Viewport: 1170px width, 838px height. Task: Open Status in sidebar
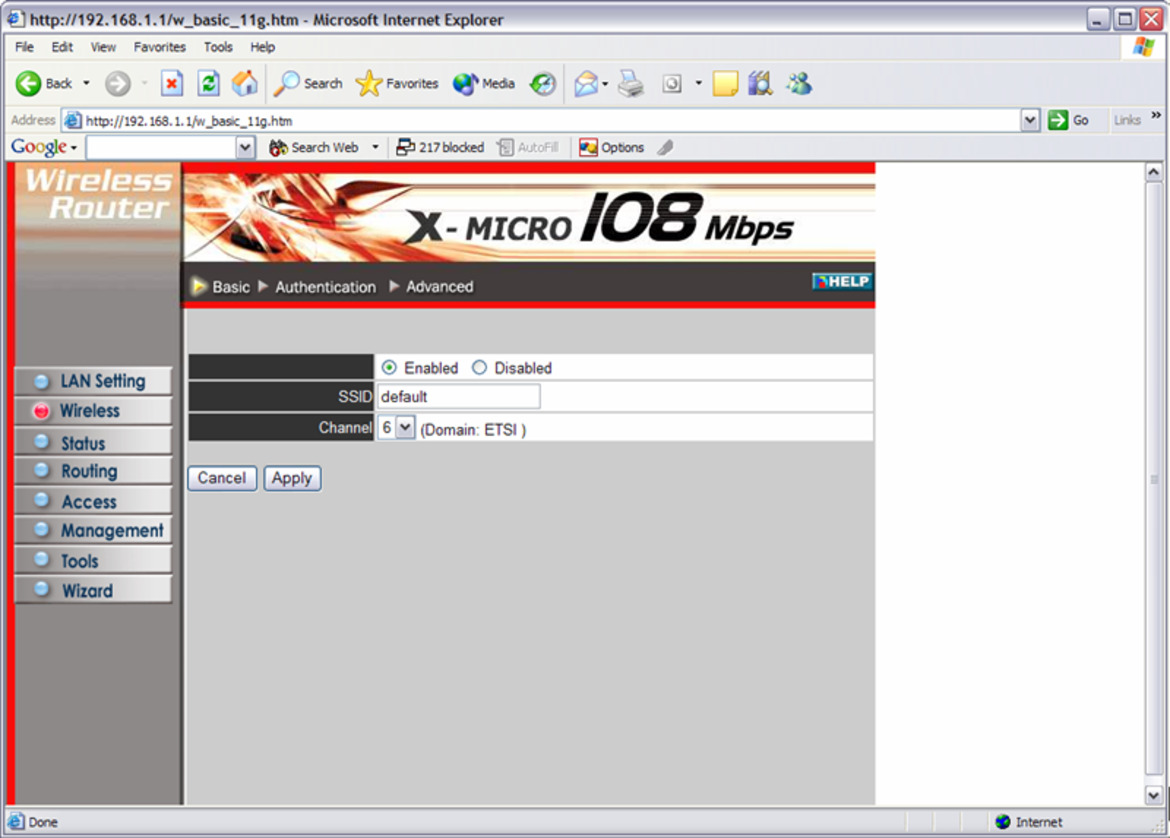point(93,443)
